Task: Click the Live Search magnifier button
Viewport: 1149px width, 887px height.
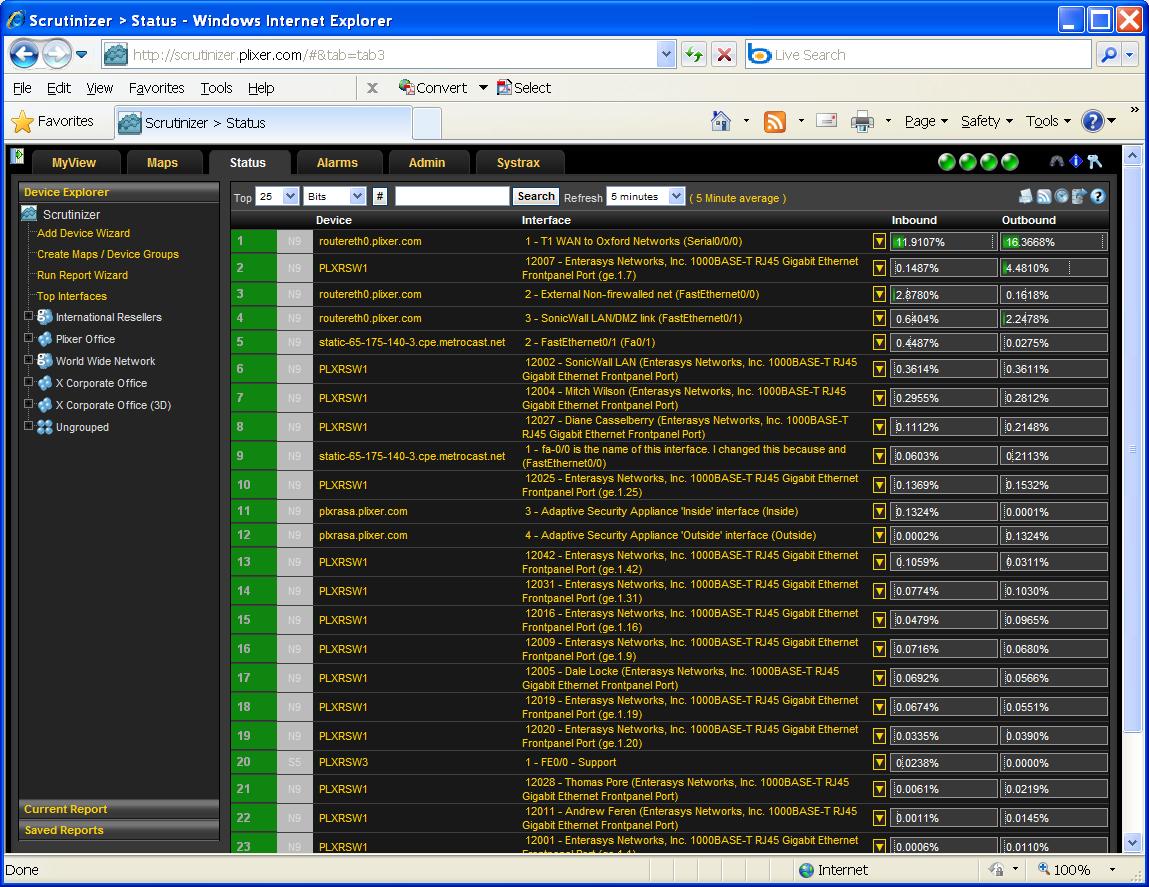Action: (x=1109, y=54)
